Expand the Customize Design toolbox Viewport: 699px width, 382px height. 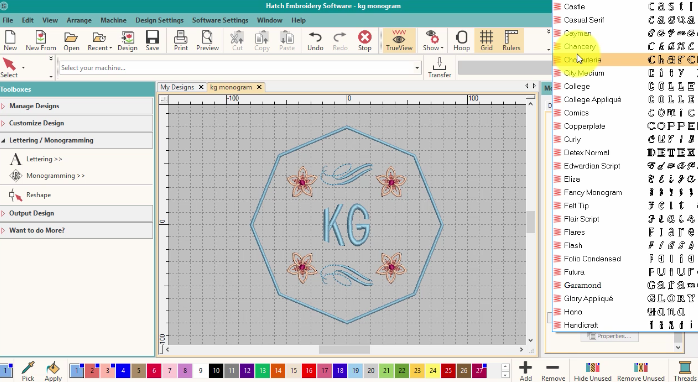pyautogui.click(x=76, y=123)
